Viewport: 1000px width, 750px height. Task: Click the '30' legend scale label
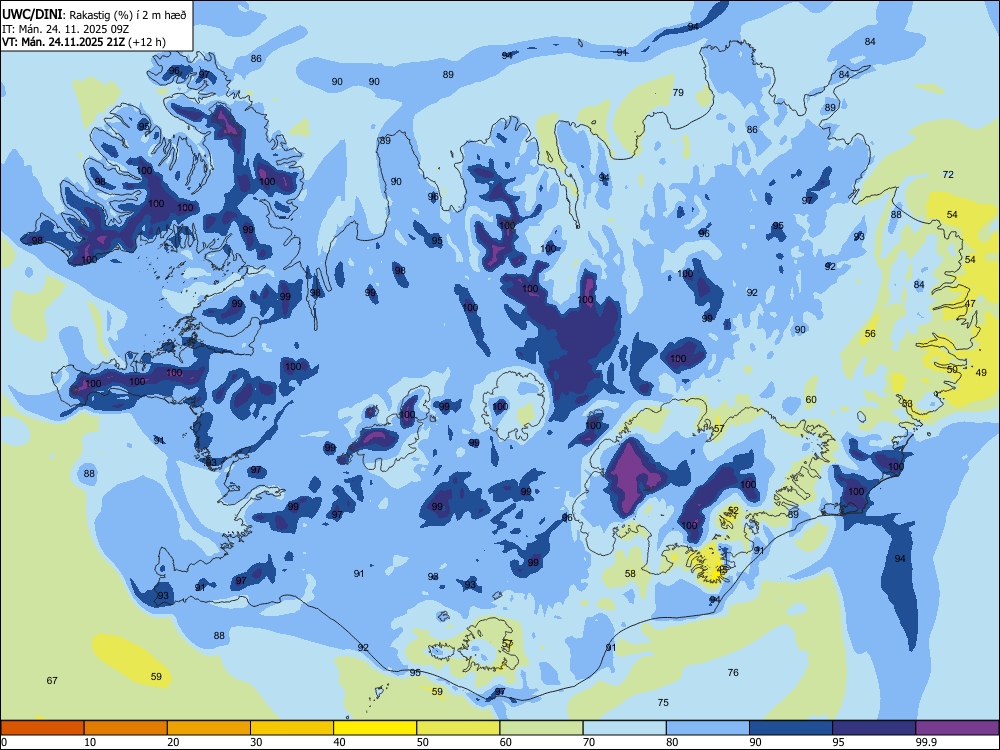(x=256, y=742)
